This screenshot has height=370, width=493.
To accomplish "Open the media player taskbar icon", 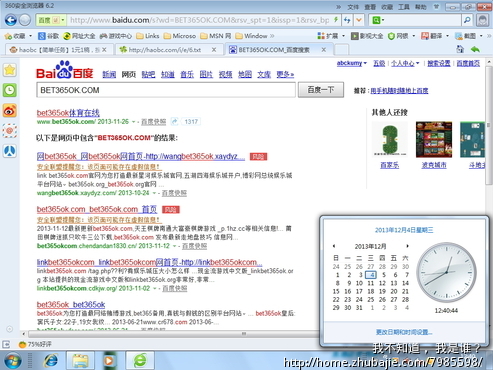I will pos(109,361).
